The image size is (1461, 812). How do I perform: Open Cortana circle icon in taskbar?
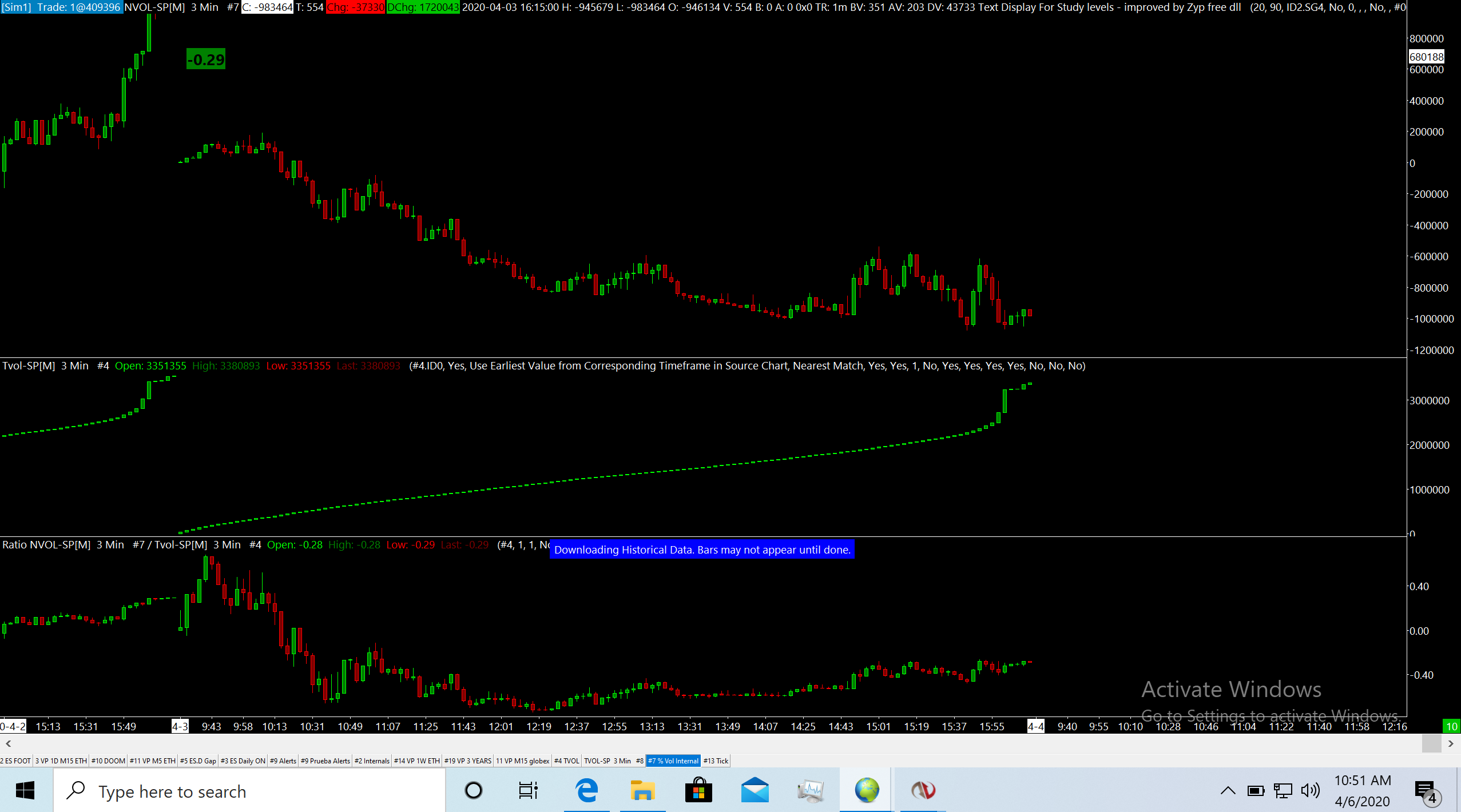tap(473, 791)
